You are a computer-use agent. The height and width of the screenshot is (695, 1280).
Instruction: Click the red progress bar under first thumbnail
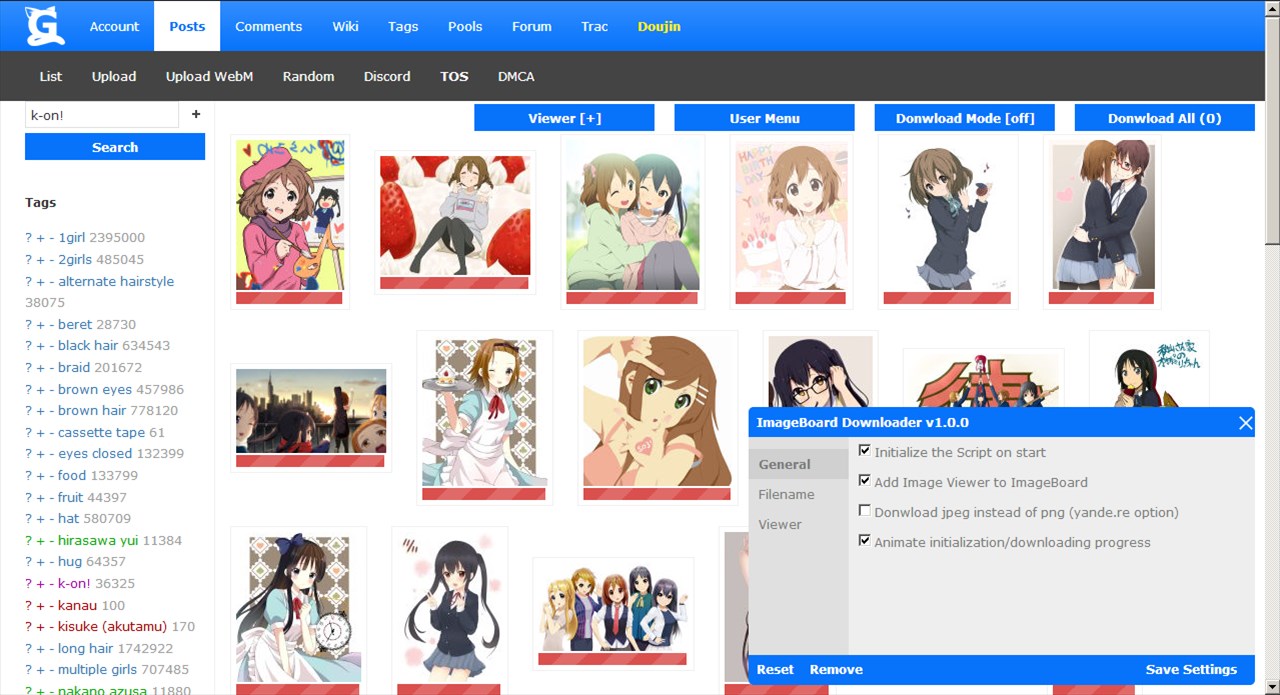tap(290, 297)
